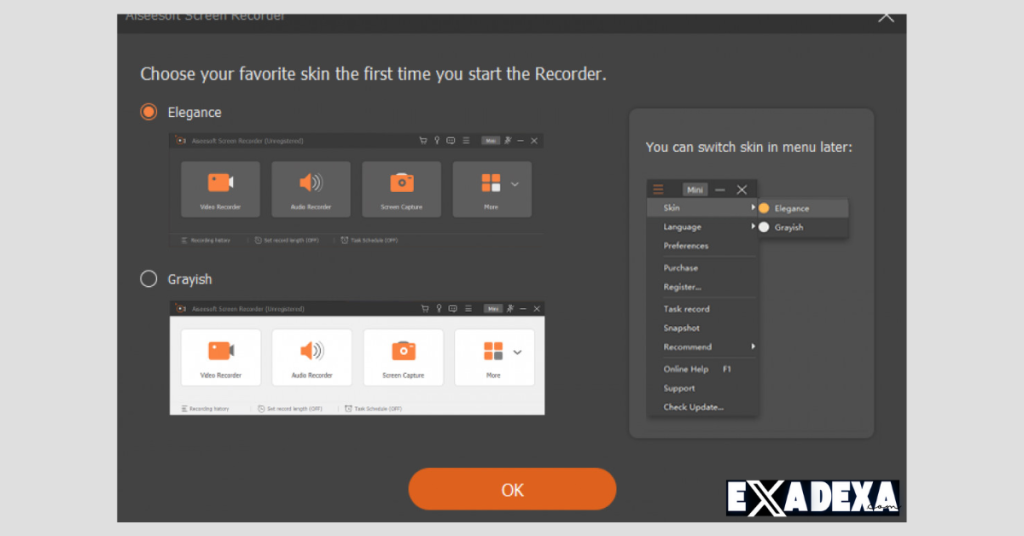
Task: Click Set record length in Grayish preview
Action: click(x=290, y=409)
